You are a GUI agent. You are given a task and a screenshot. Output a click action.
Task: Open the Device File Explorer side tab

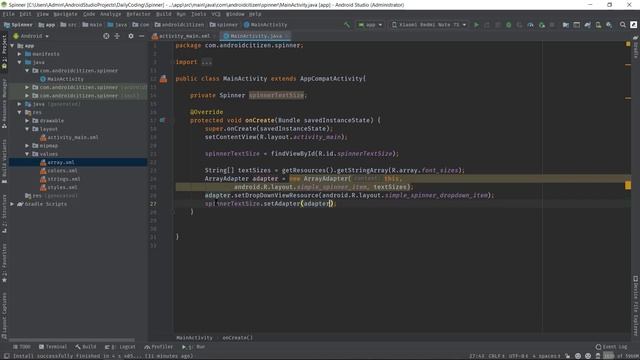[x=636, y=305]
